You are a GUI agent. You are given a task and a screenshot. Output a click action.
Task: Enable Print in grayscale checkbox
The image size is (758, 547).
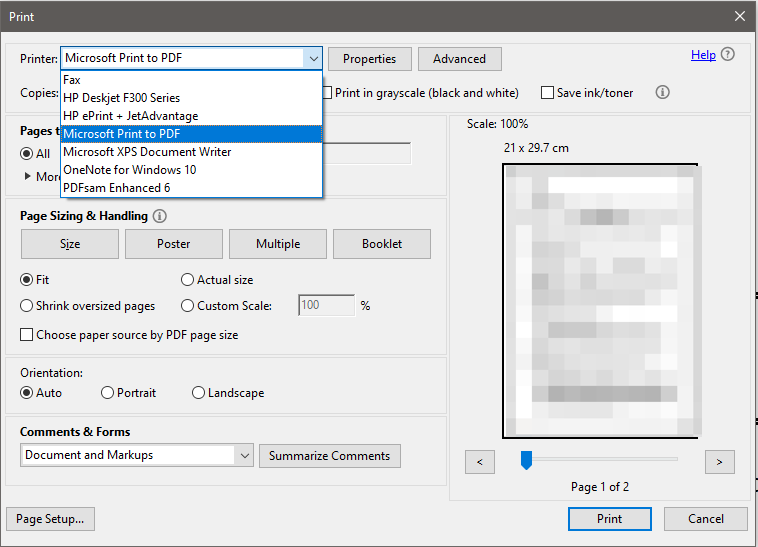327,92
